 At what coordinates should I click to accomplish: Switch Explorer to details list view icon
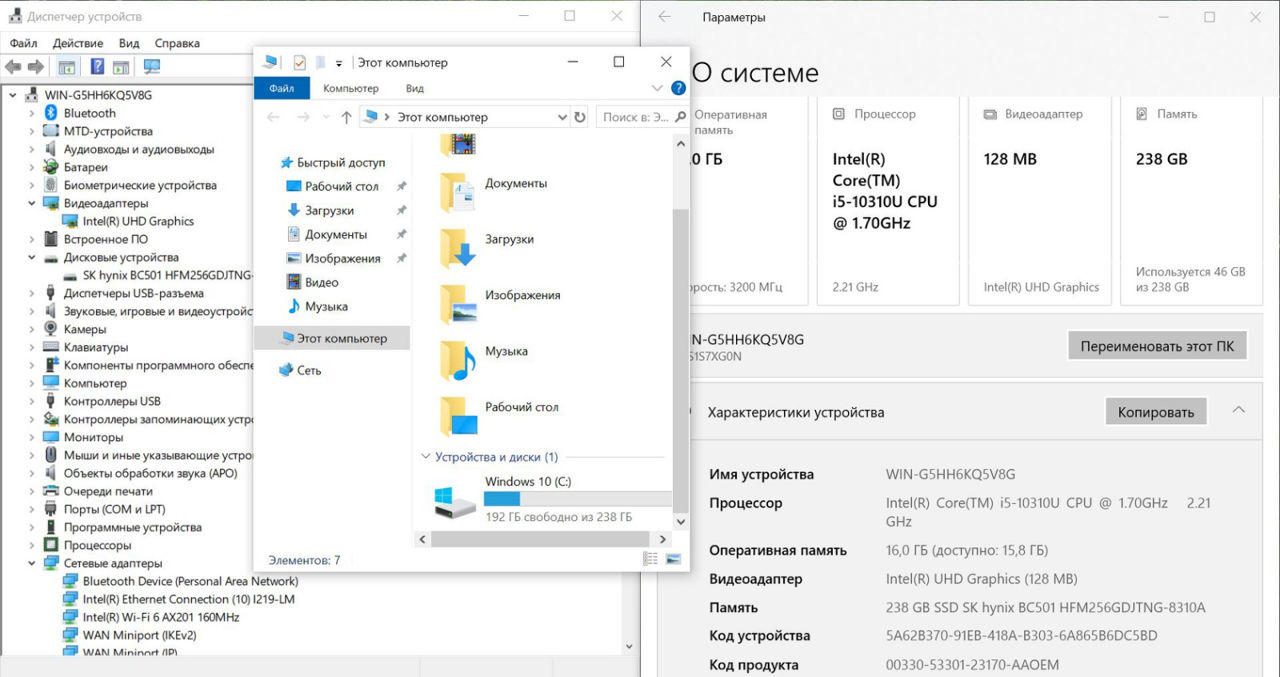point(651,560)
